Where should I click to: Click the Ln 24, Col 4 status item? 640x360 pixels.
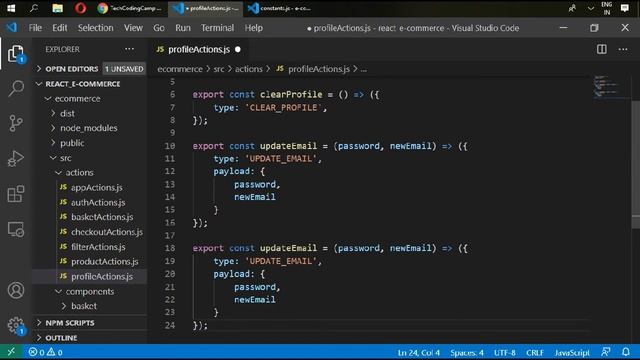click(x=418, y=352)
